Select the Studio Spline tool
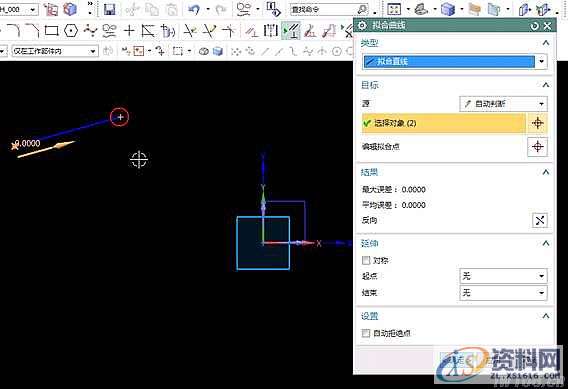The image size is (568, 389). [90, 31]
